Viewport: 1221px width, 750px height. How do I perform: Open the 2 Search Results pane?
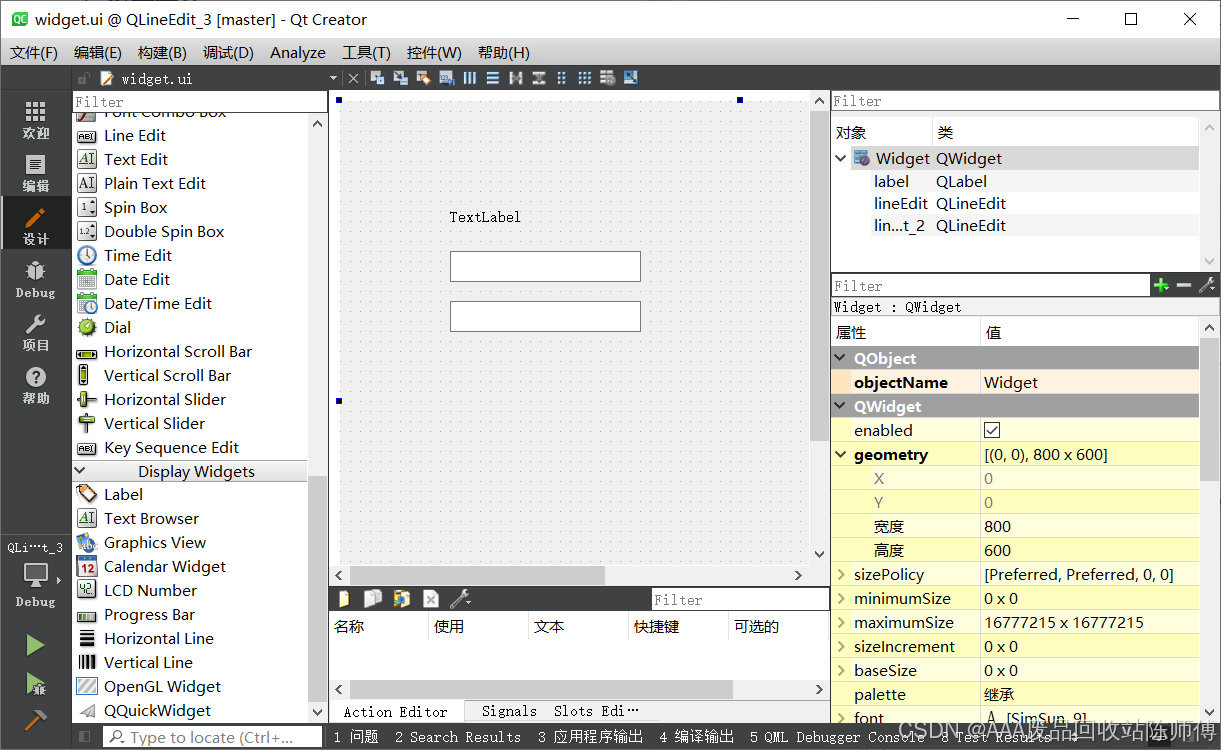pyautogui.click(x=457, y=737)
